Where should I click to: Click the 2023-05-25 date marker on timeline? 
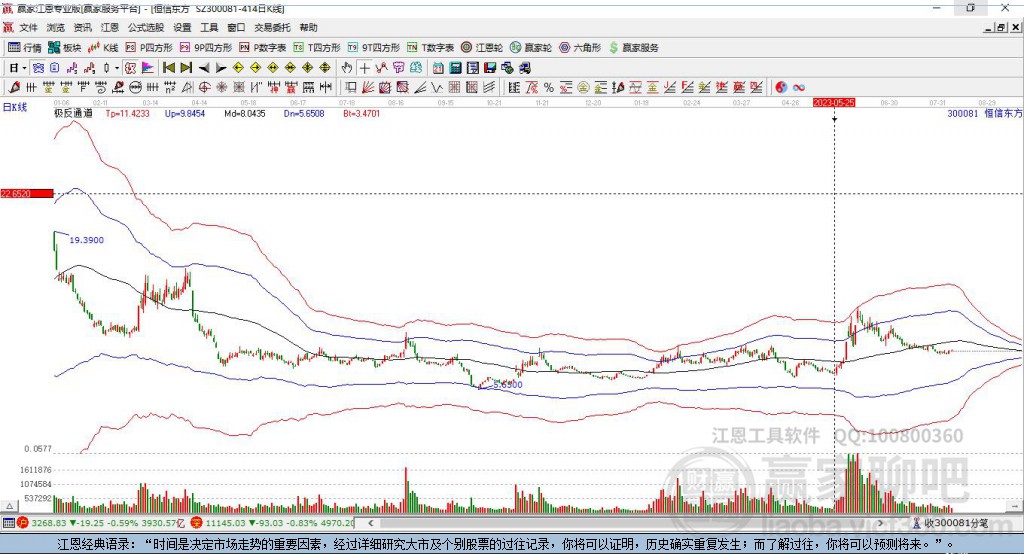834,102
